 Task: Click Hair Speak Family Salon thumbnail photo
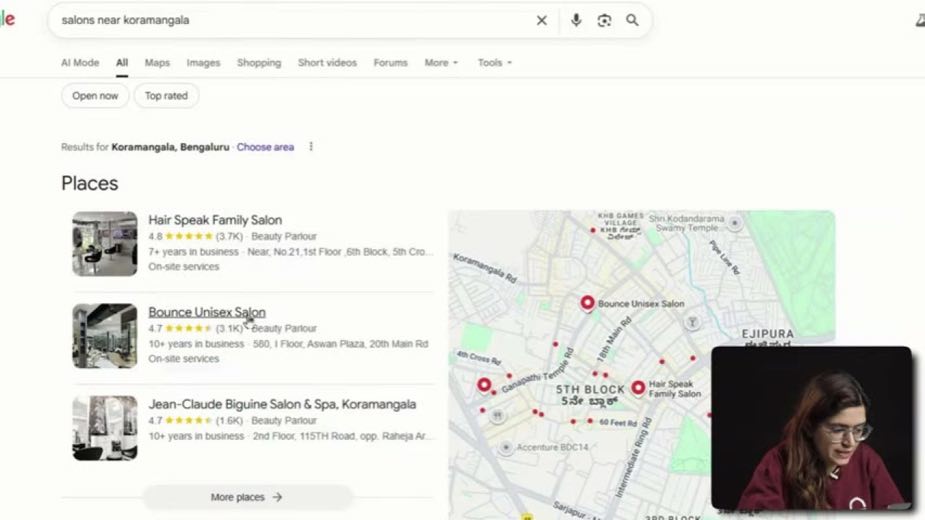105,244
